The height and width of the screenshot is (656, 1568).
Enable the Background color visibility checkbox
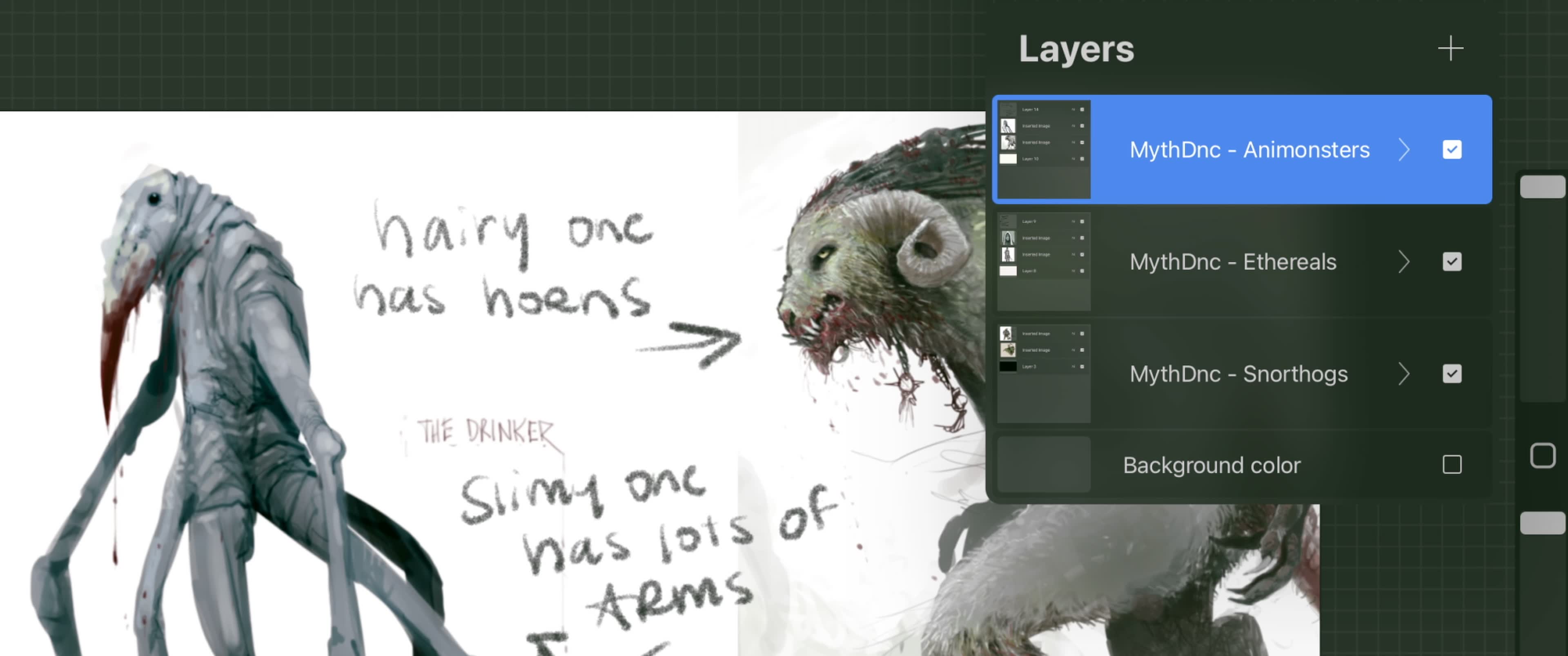(1452, 465)
